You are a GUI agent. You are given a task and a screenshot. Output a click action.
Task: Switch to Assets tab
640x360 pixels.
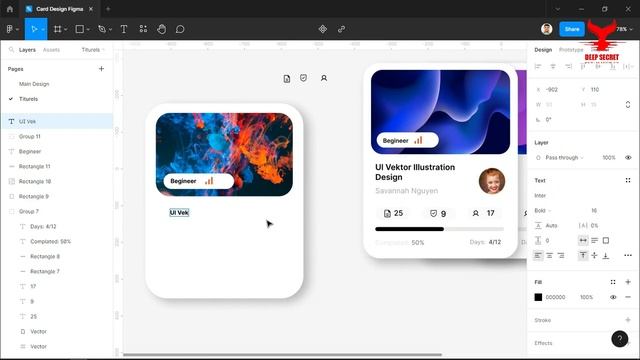(51, 50)
